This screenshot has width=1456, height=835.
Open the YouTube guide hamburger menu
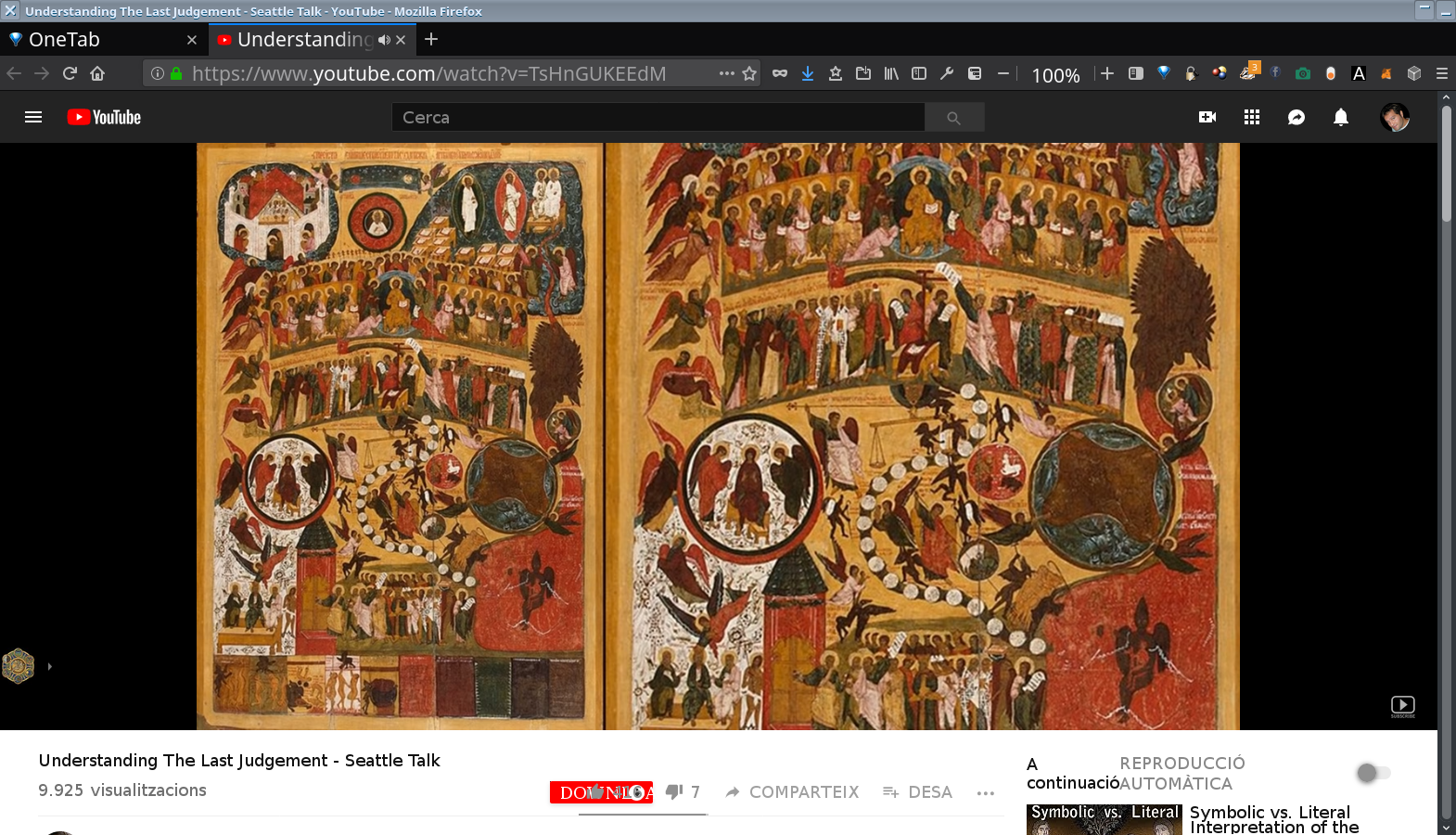pyautogui.click(x=33, y=117)
